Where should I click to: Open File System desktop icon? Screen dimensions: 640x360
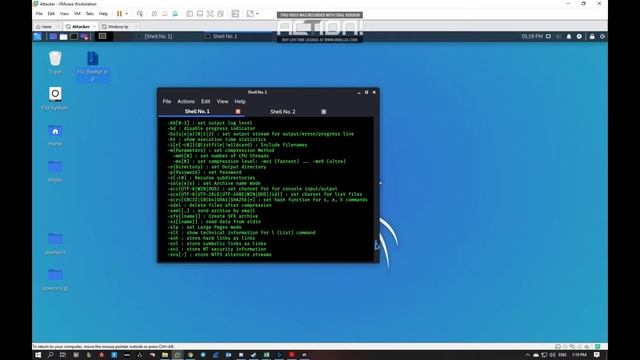tap(55, 98)
